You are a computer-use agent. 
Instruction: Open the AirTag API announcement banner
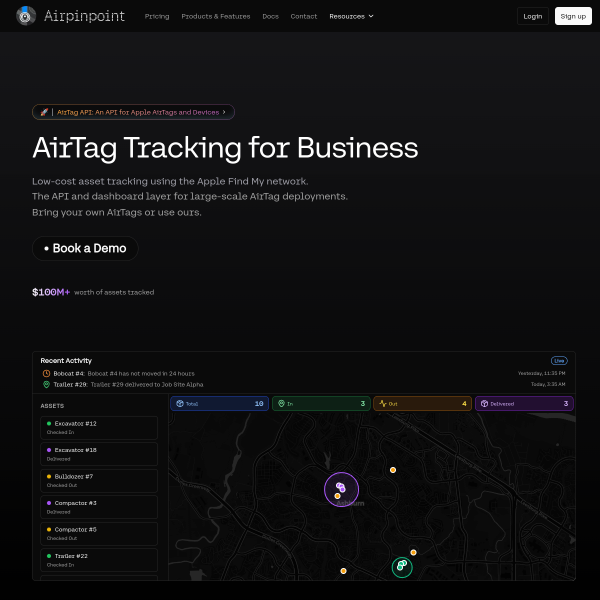pos(133,112)
